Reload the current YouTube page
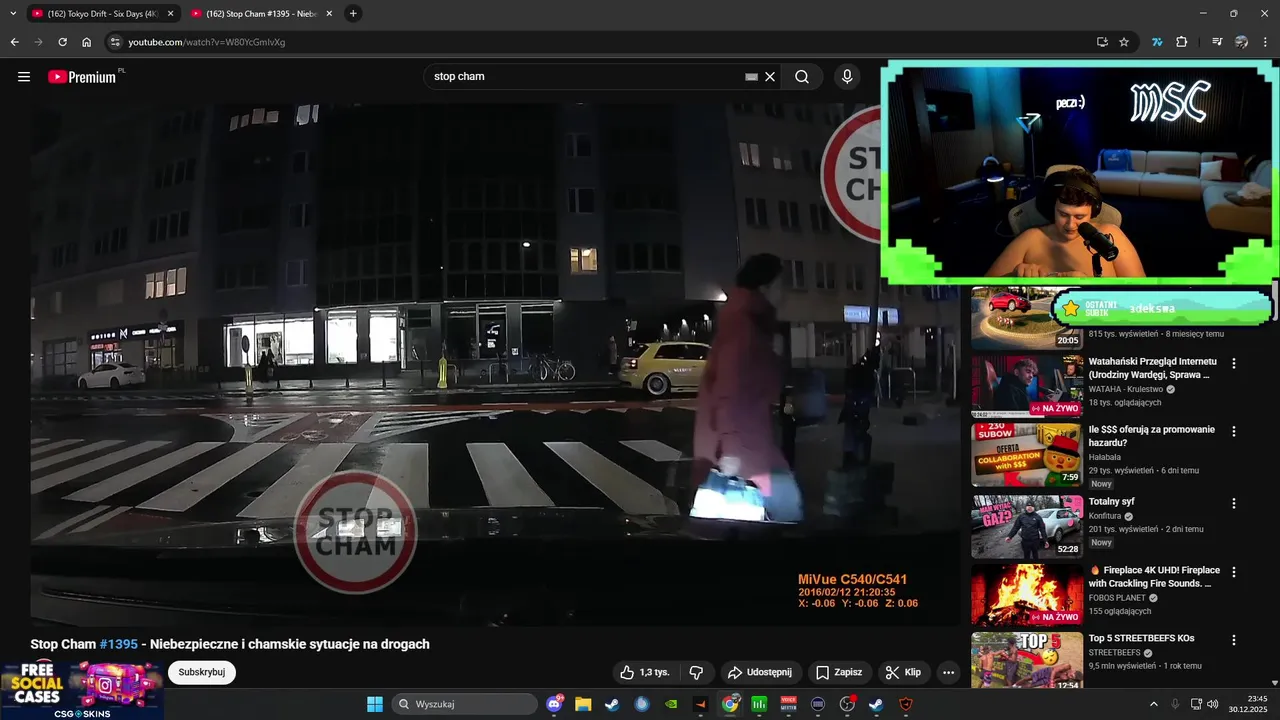Image resolution: width=1280 pixels, height=720 pixels. (62, 42)
